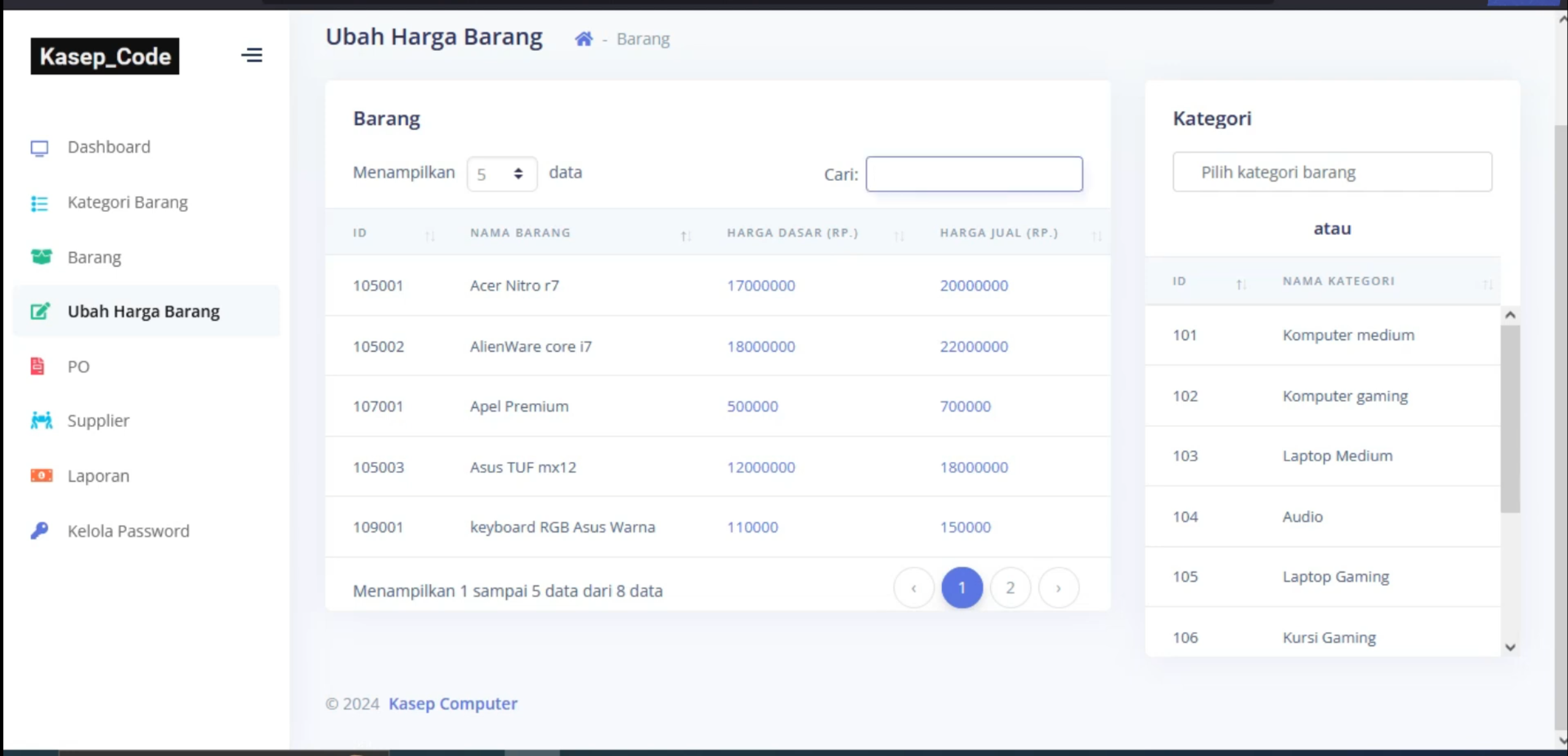
Task: Click the Barang breadcrumb link
Action: [643, 39]
